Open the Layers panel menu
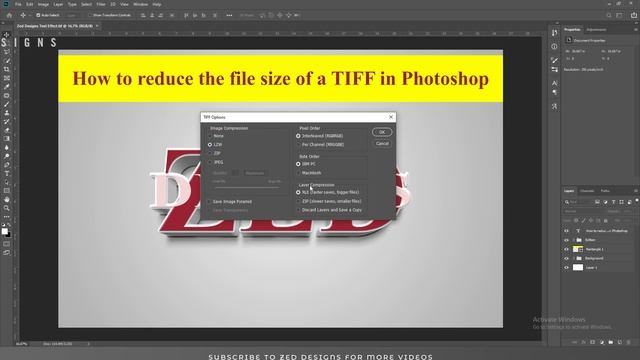Screen dimensions: 640x360 pyautogui.click(x=636, y=191)
